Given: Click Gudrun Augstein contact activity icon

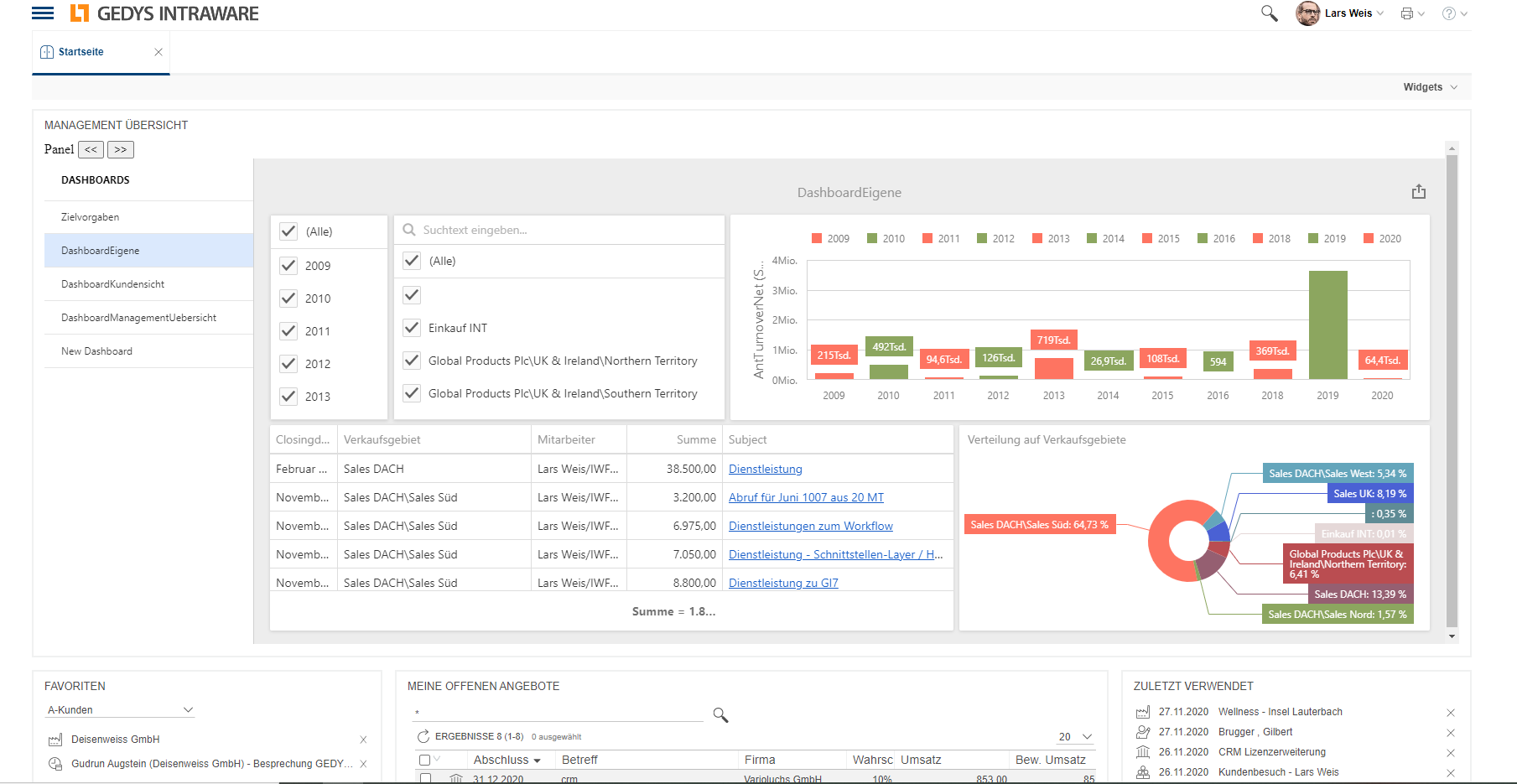Looking at the screenshot, I should 55,764.
